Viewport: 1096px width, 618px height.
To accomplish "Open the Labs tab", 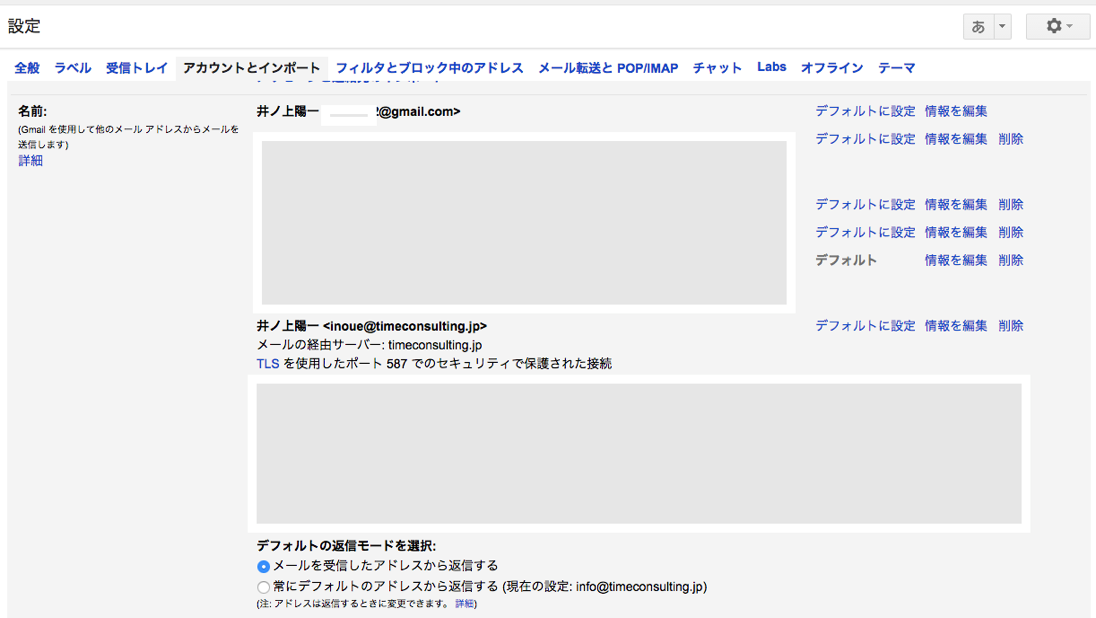I will click(x=772, y=67).
